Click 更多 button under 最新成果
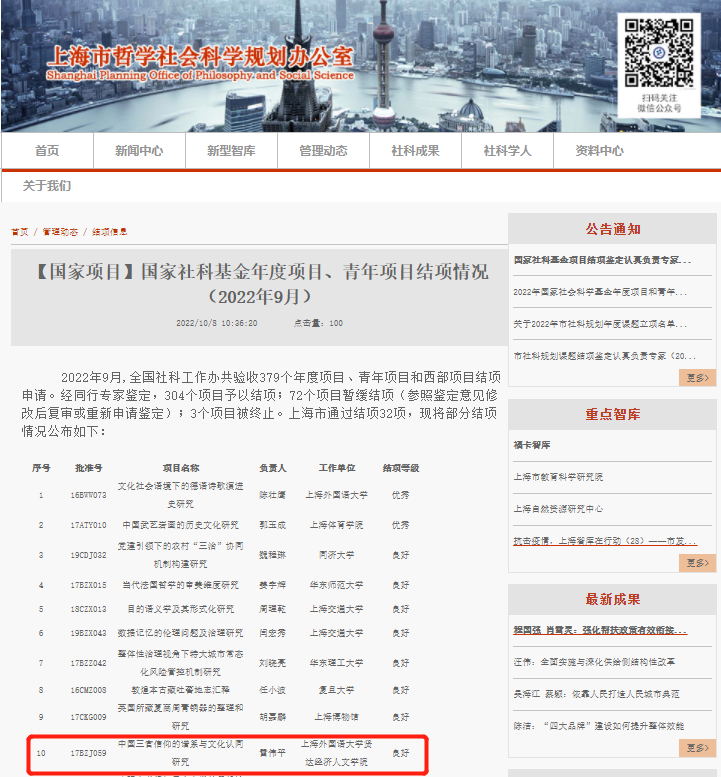The height and width of the screenshot is (777, 721). pyautogui.click(x=697, y=748)
